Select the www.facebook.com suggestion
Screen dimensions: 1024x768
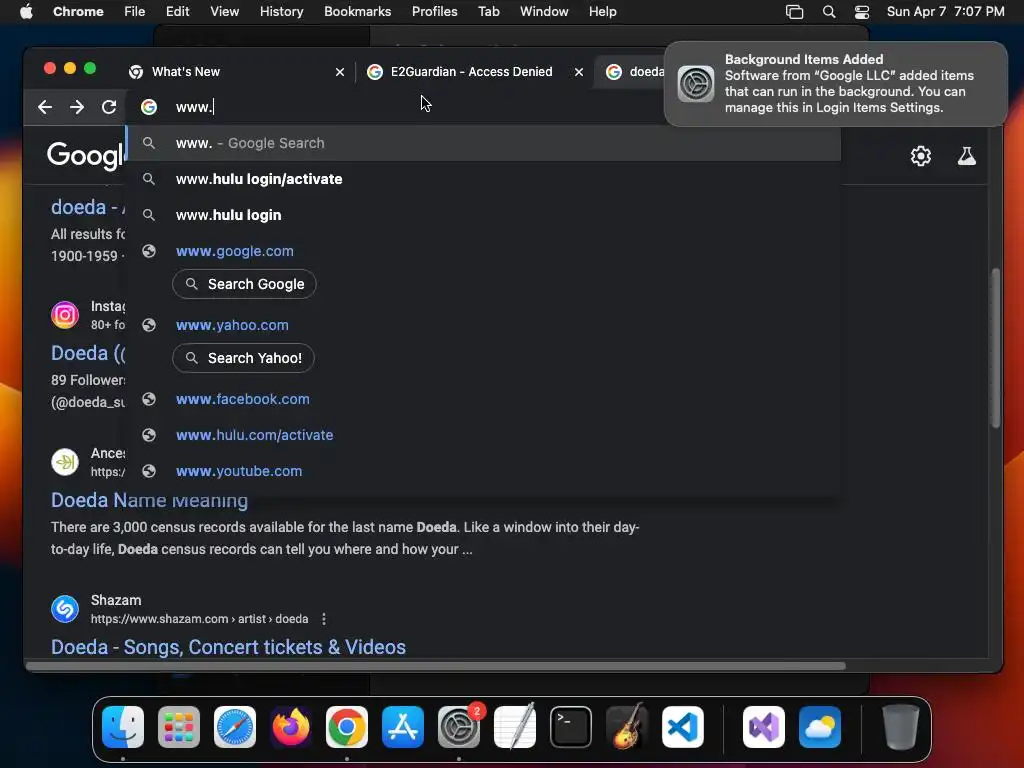tap(483, 399)
